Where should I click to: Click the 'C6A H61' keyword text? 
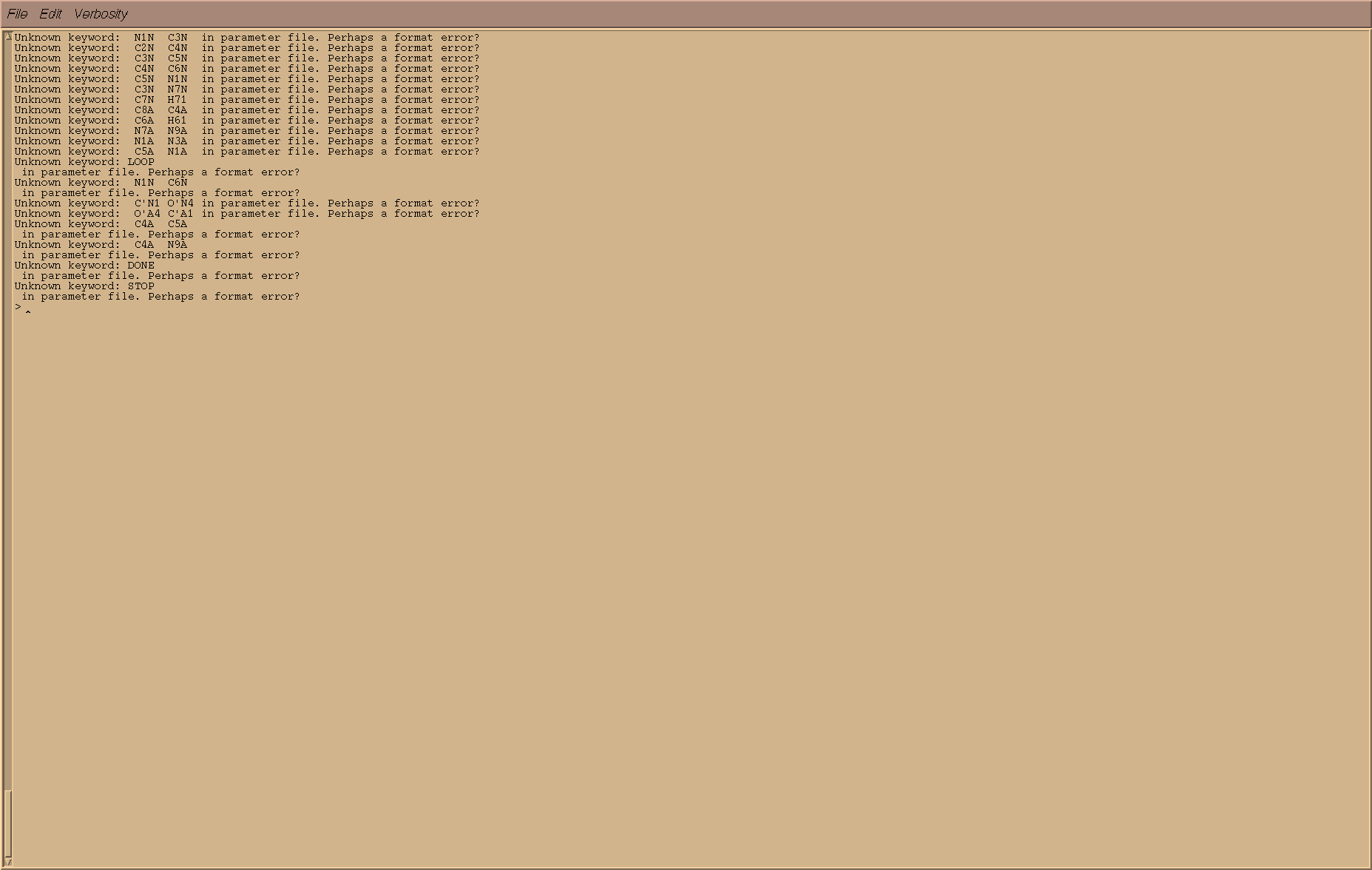click(160, 121)
